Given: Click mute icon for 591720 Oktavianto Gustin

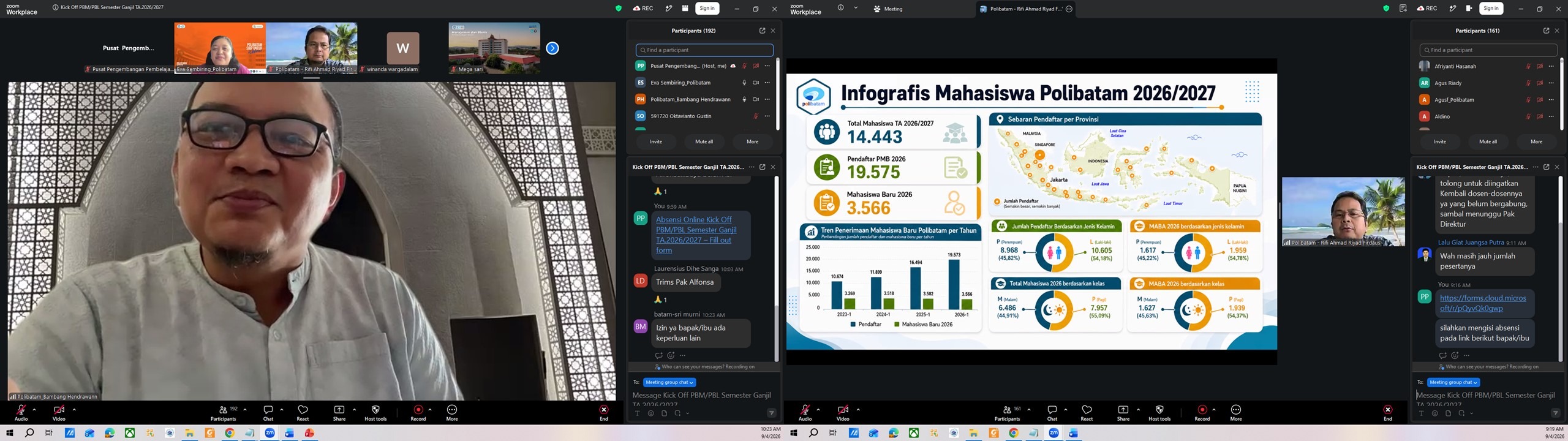Looking at the screenshot, I should [x=755, y=116].
